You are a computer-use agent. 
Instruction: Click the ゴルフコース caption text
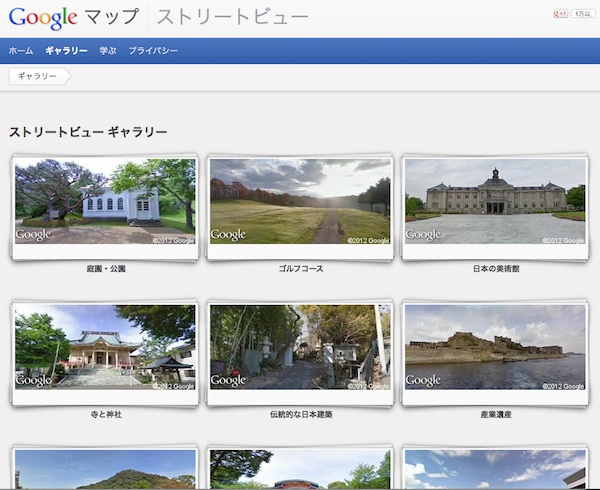[300, 269]
